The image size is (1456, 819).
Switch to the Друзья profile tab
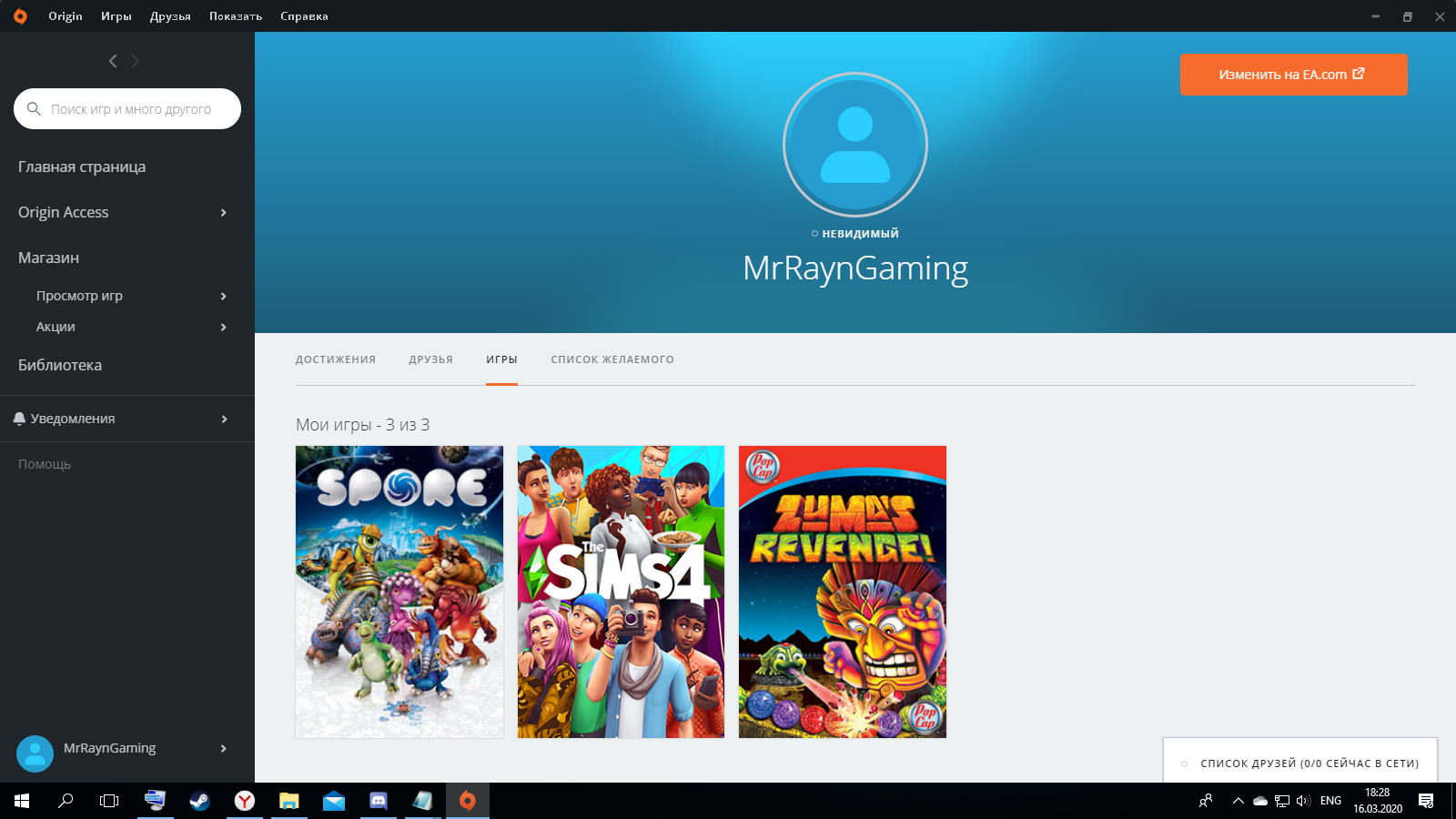tap(430, 359)
